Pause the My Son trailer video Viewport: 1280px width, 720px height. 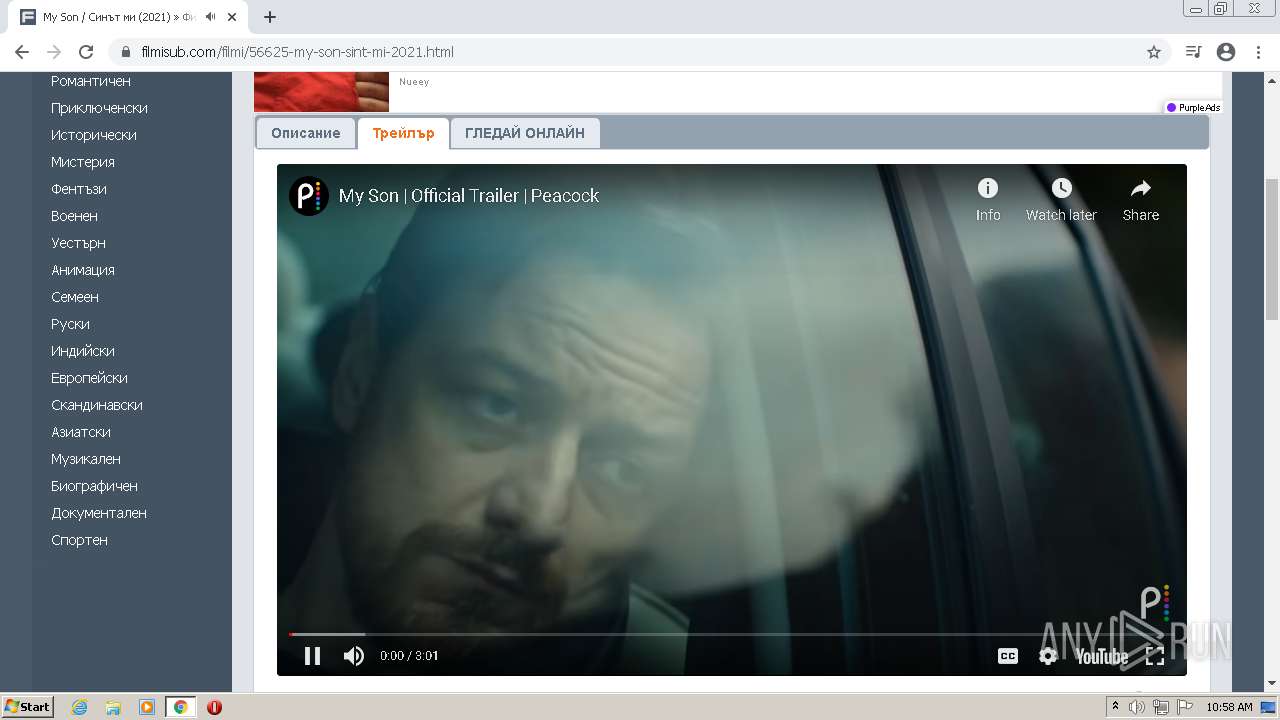[312, 656]
